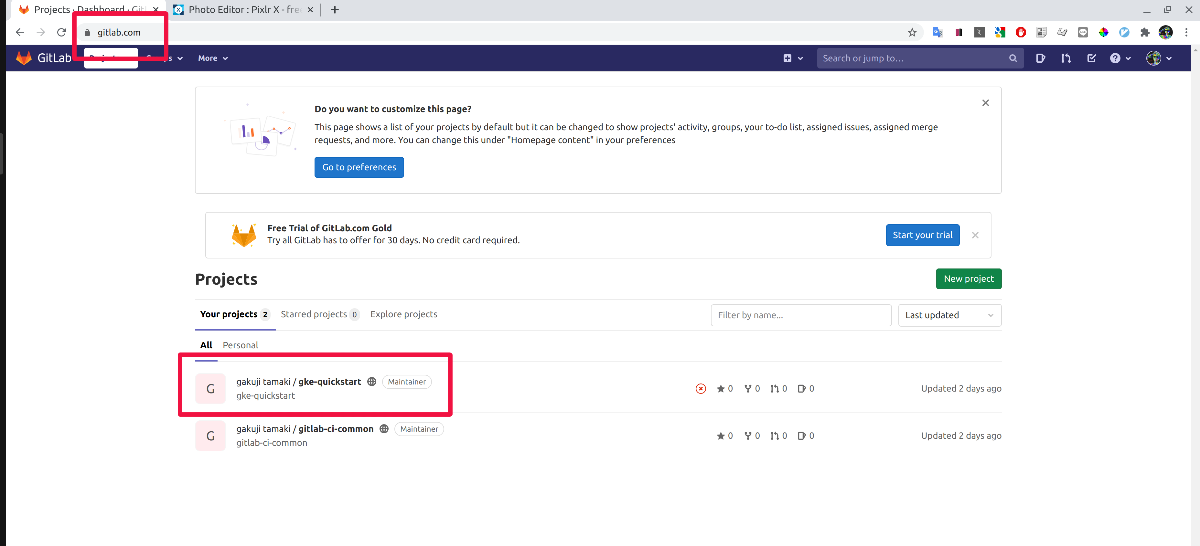The image size is (1200, 546).
Task: Open the Chrome three-dot menu
Action: 1187,32
